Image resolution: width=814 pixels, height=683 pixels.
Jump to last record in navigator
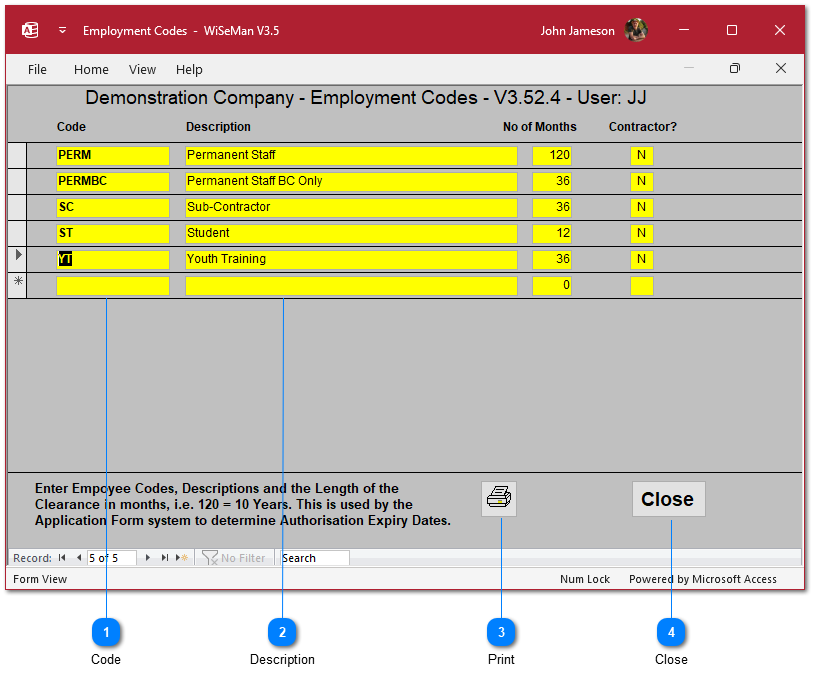pos(165,558)
